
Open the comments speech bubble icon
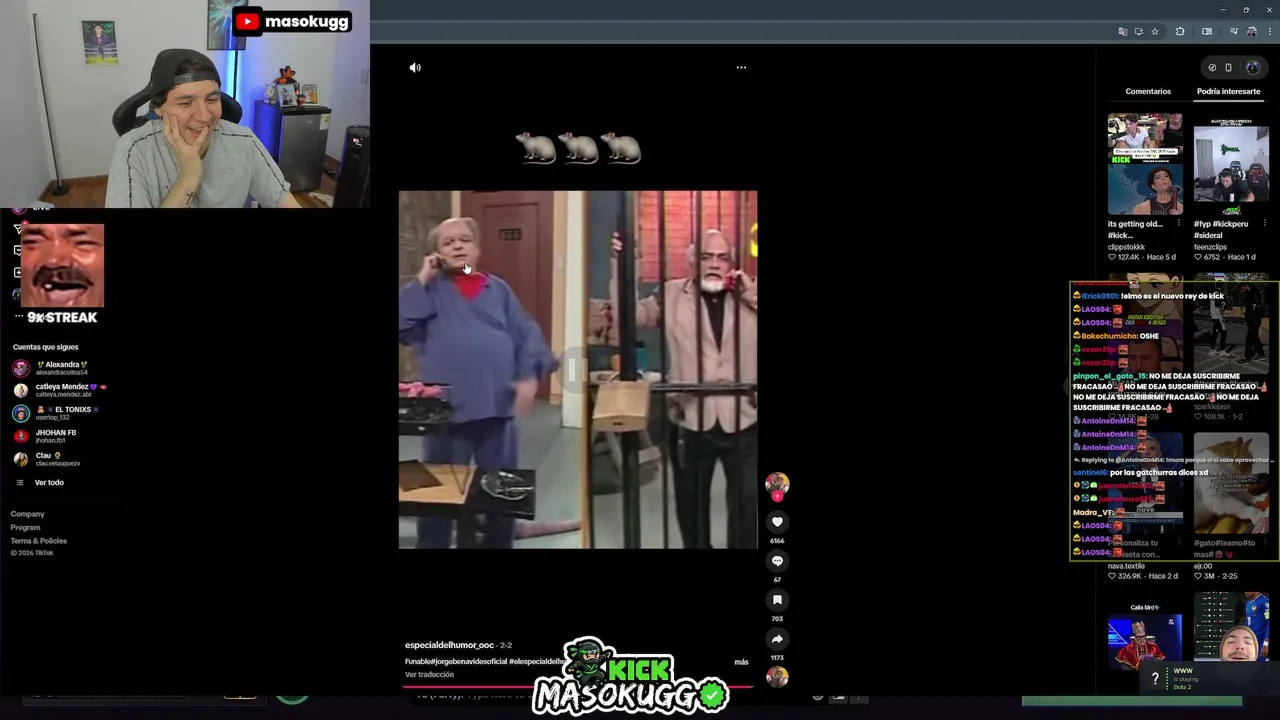(x=777, y=561)
